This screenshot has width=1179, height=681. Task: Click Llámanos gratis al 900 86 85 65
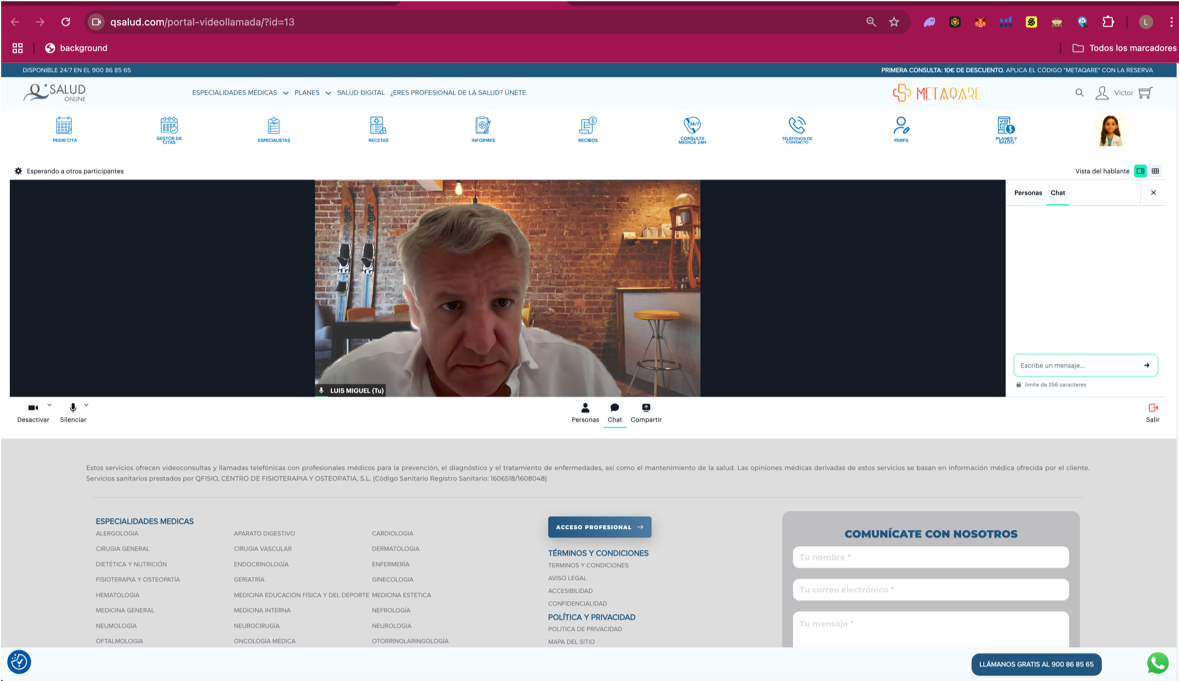pos(1036,664)
